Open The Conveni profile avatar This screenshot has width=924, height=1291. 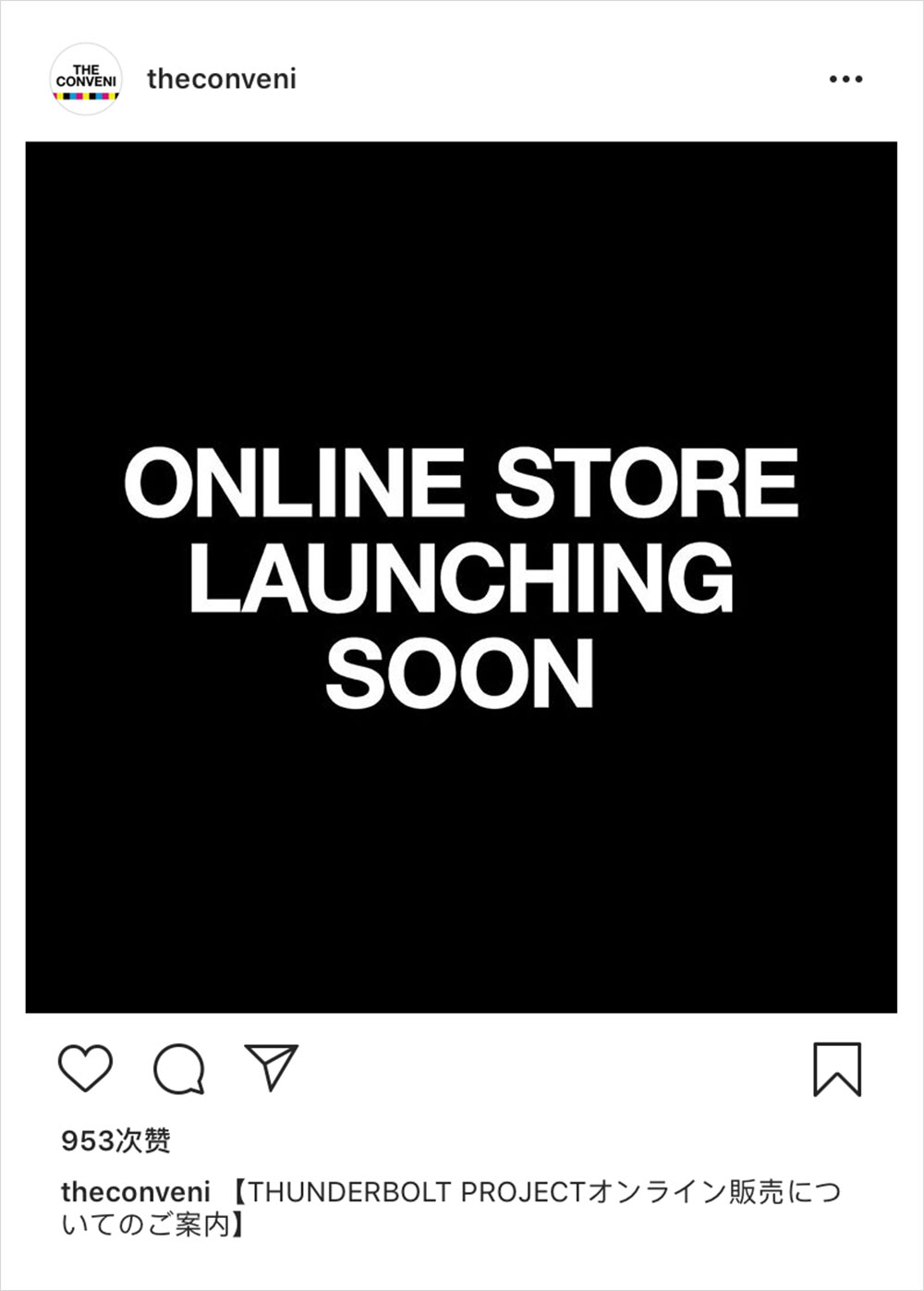point(86,79)
